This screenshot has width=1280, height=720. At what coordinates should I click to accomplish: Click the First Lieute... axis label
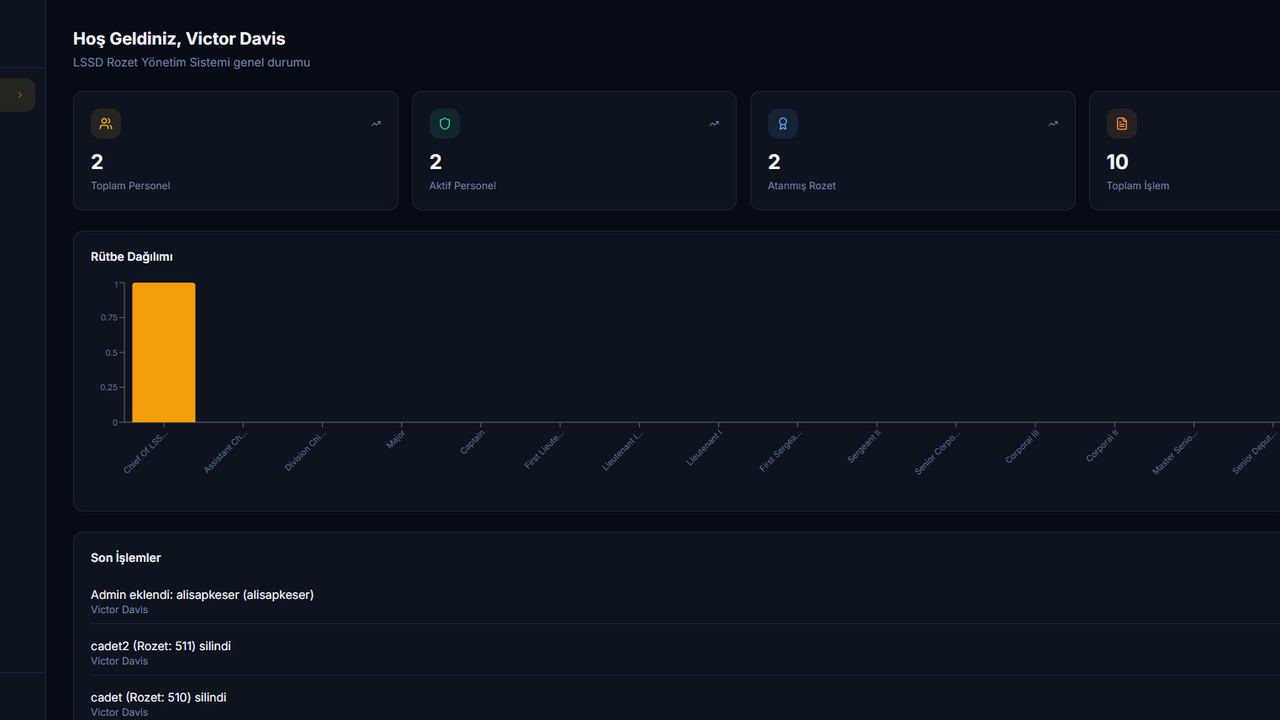[x=544, y=450]
